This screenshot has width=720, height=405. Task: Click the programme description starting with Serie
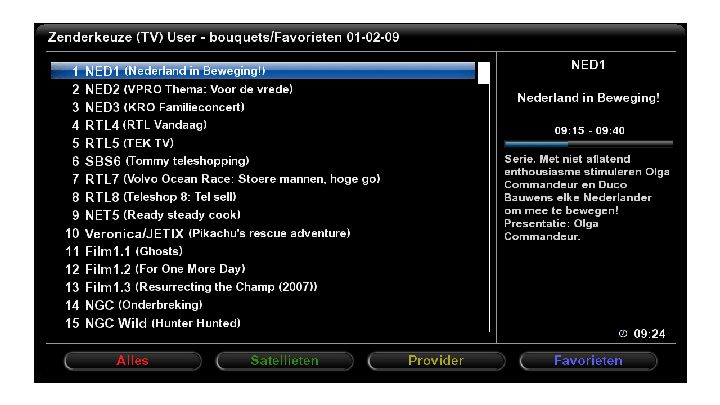point(587,197)
